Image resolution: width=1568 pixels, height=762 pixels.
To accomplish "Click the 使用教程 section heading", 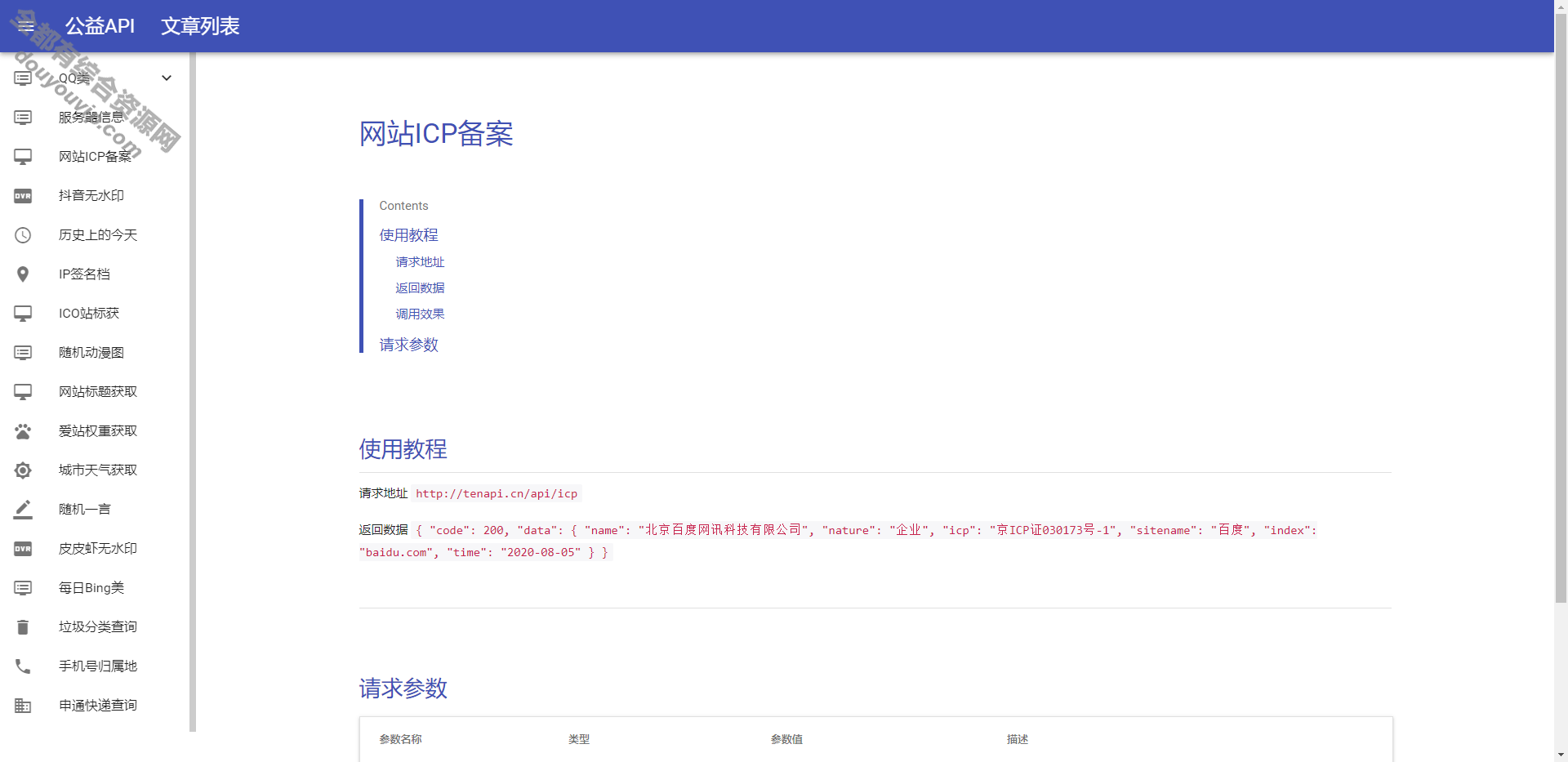I will point(403,449).
